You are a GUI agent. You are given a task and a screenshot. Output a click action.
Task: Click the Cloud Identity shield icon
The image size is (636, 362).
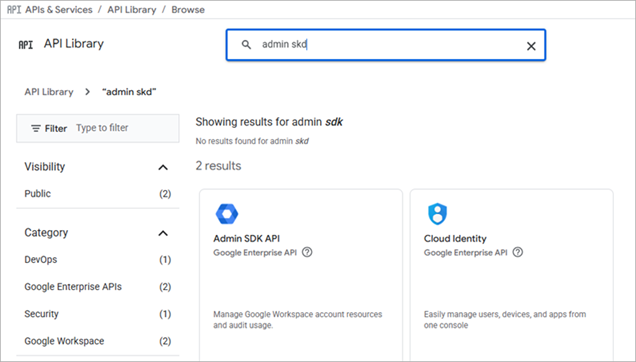click(x=437, y=214)
